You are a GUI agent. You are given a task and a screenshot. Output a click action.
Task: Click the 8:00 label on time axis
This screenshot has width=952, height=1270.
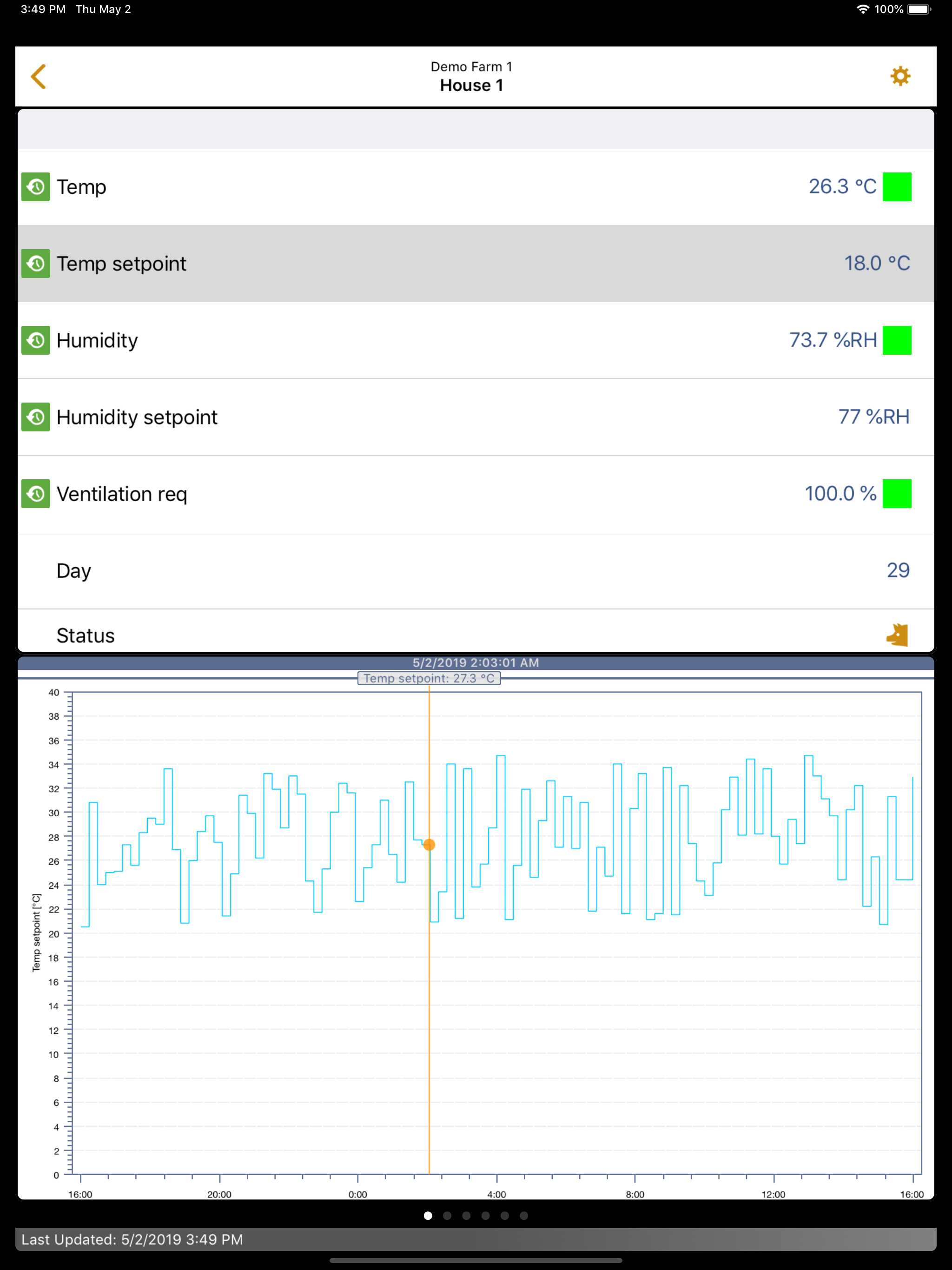(x=635, y=1194)
